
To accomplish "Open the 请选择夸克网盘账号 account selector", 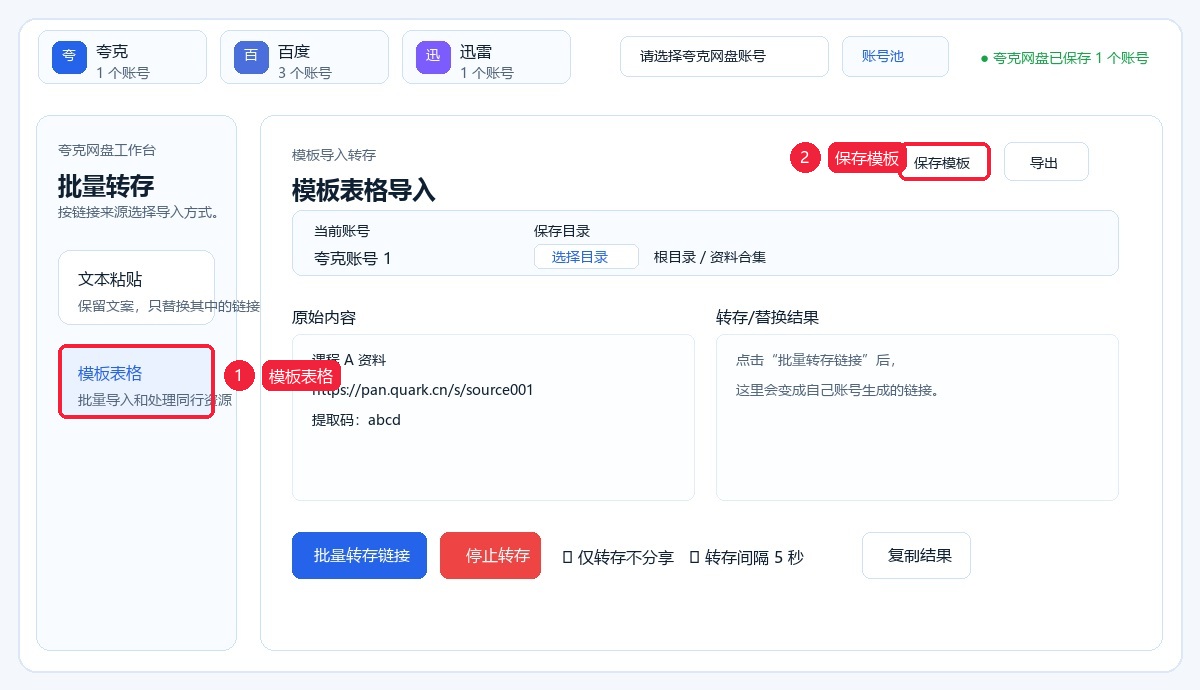I will pos(724,57).
